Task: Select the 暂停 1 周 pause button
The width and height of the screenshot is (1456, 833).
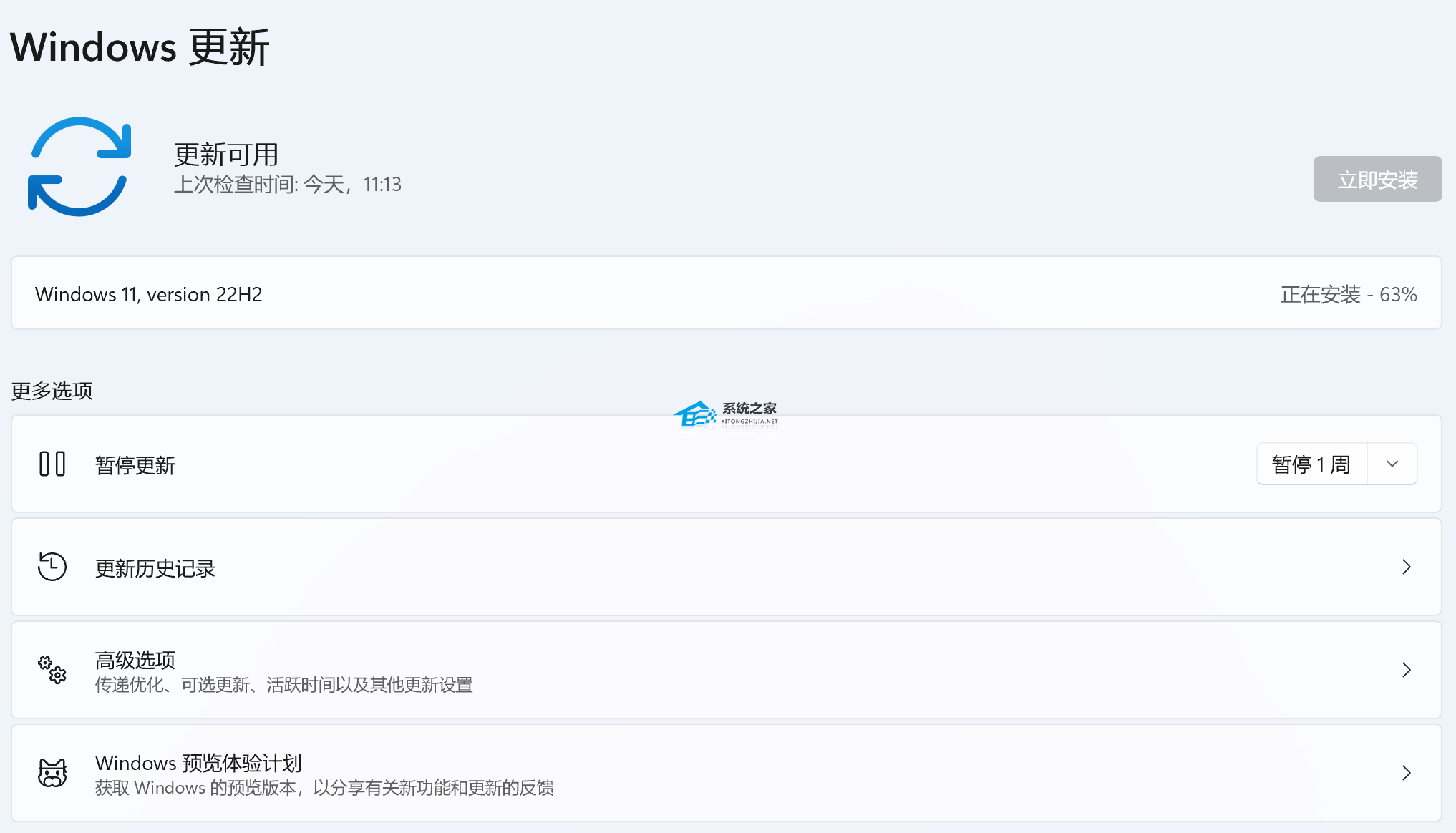Action: coord(1311,464)
